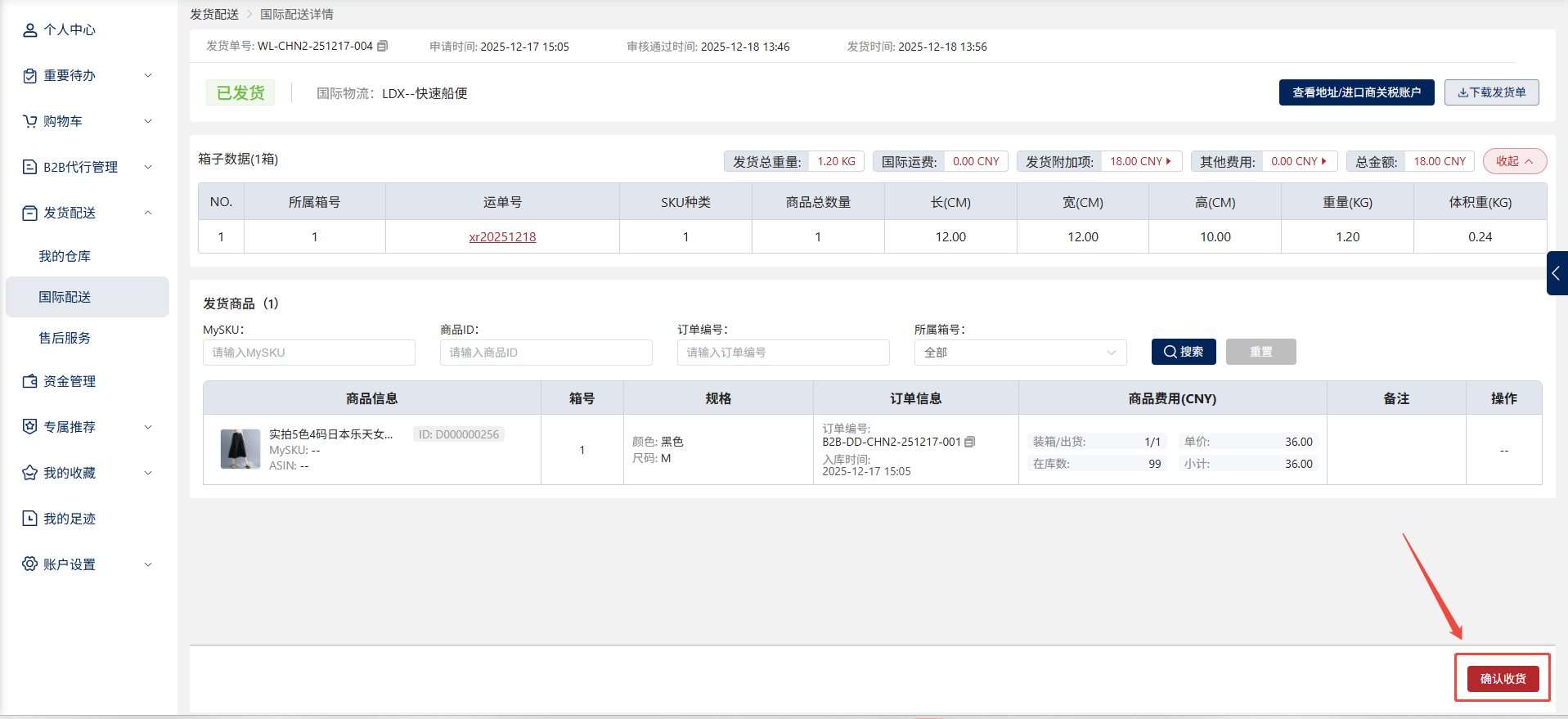Expand the 账户设置 chevron
Screen dimensions: 1568x719
[x=148, y=564]
